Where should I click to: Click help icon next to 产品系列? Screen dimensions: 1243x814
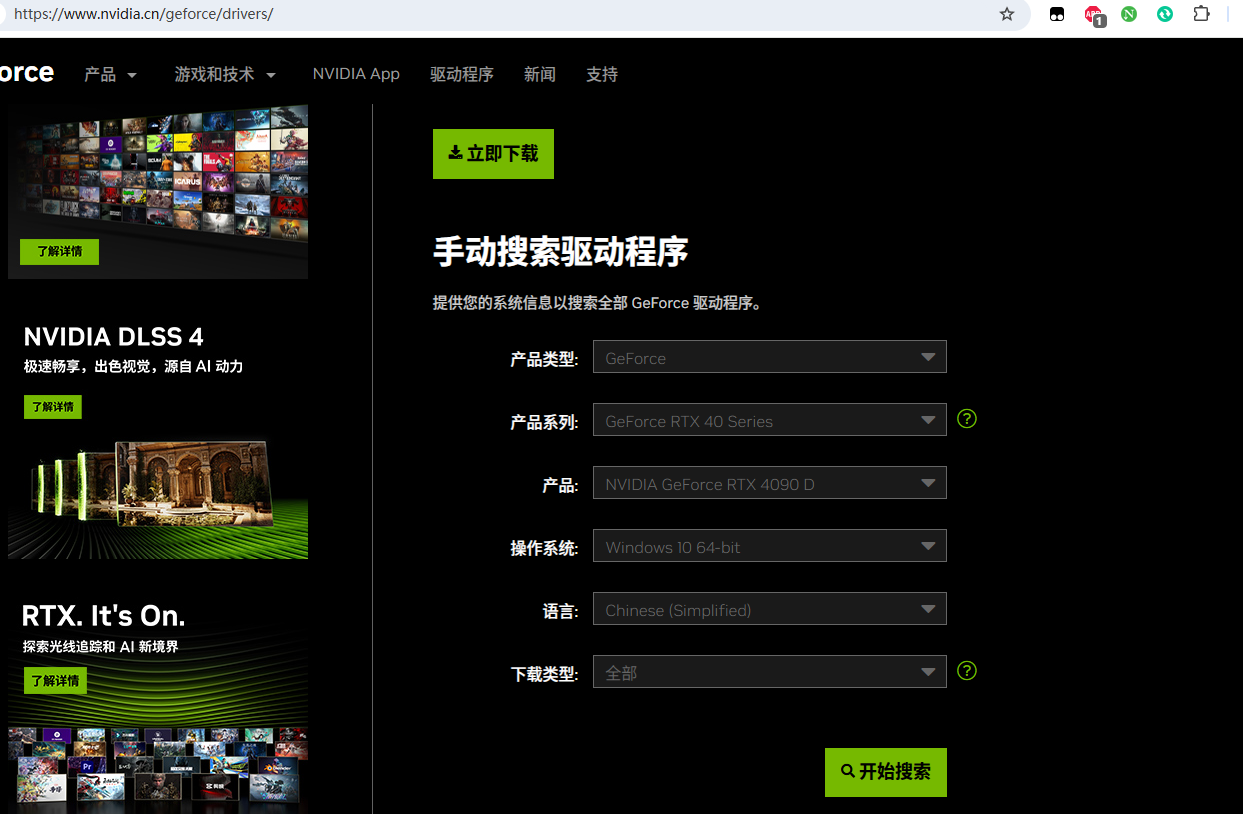coord(966,419)
